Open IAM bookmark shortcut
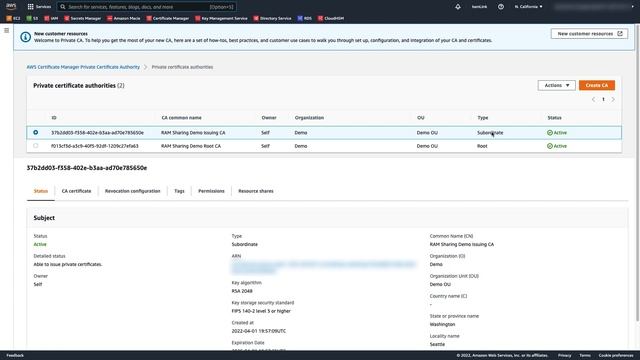Screen dimensions: 640x360 pyautogui.click(x=51, y=18)
